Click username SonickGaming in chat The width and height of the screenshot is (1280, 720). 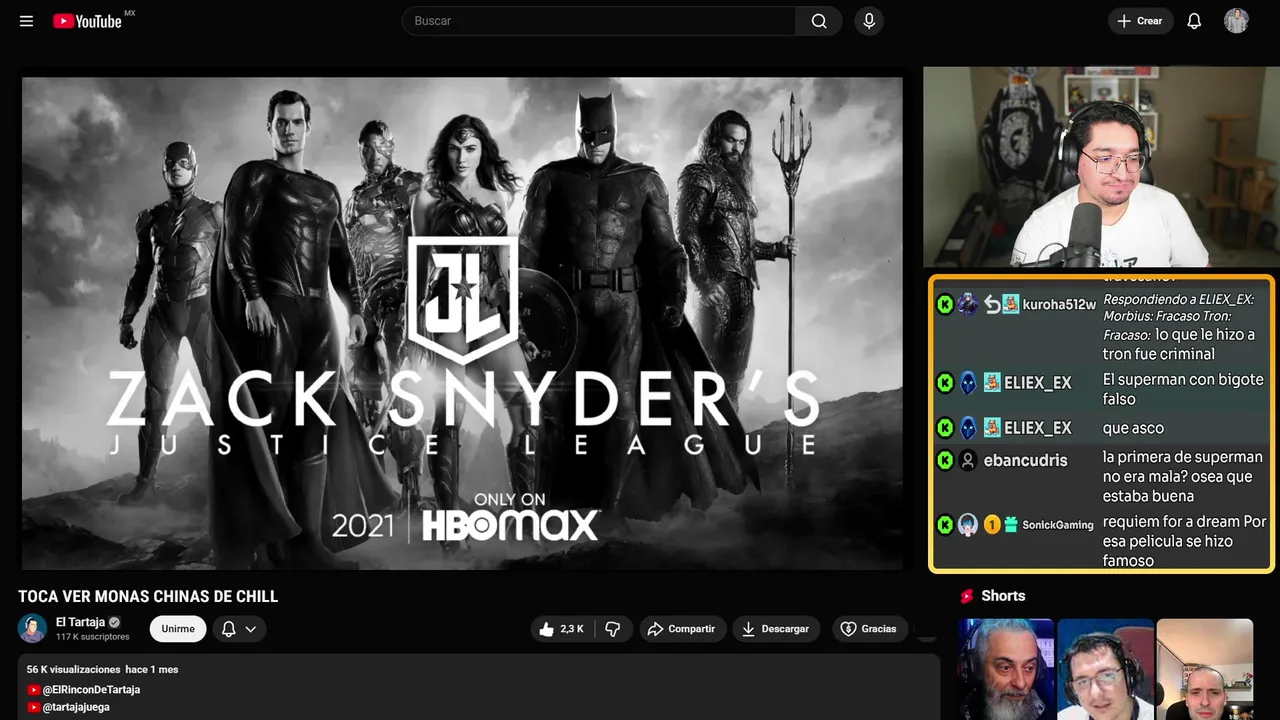[1057, 525]
